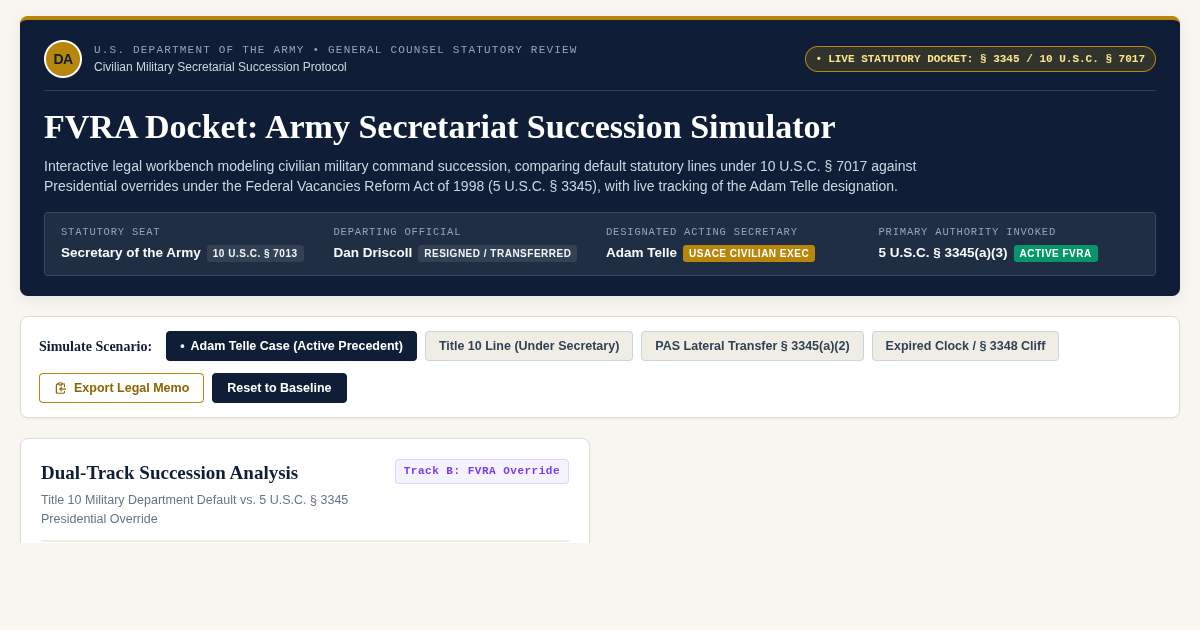1200x630 pixels.
Task: Click the Title 10 Military Department Default subtitle
Action: click(x=195, y=509)
